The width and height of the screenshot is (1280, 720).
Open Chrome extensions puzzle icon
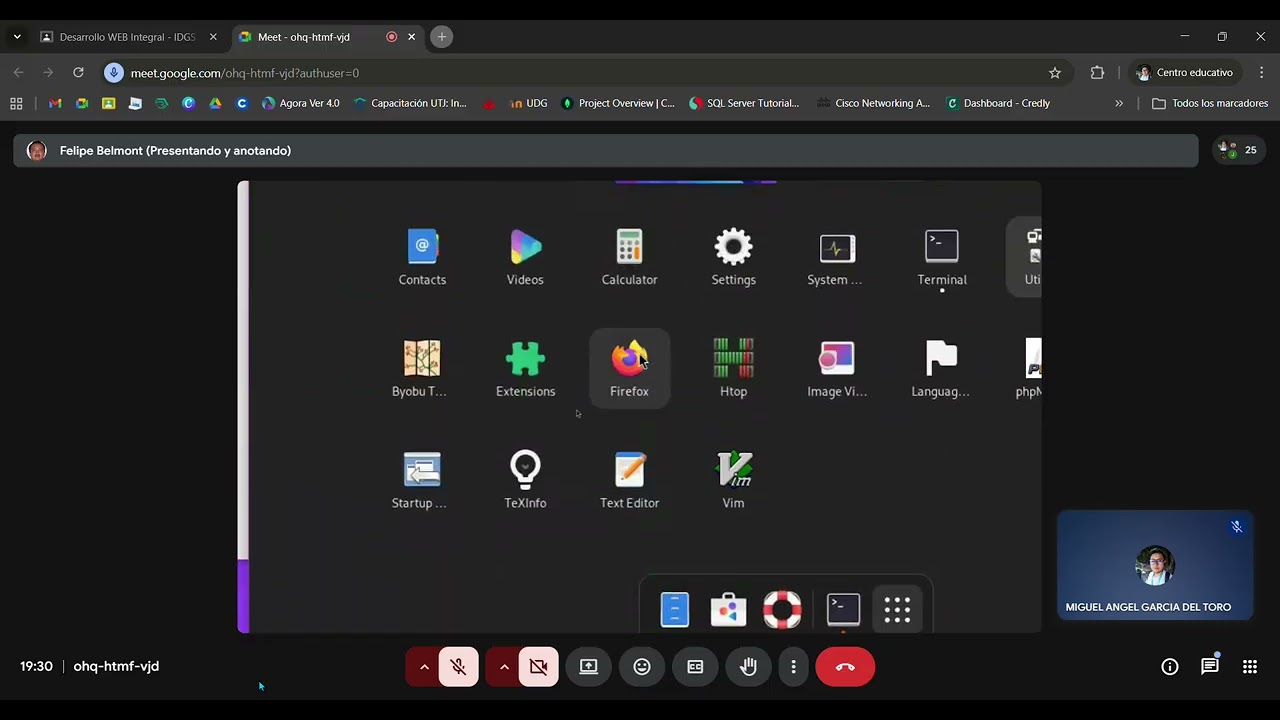coord(1097,73)
